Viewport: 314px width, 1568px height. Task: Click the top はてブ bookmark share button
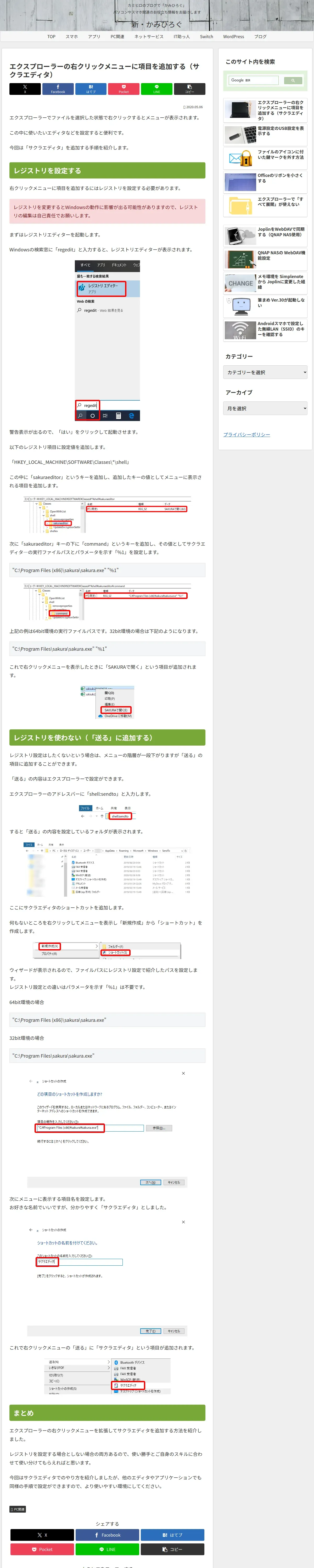pos(91,89)
